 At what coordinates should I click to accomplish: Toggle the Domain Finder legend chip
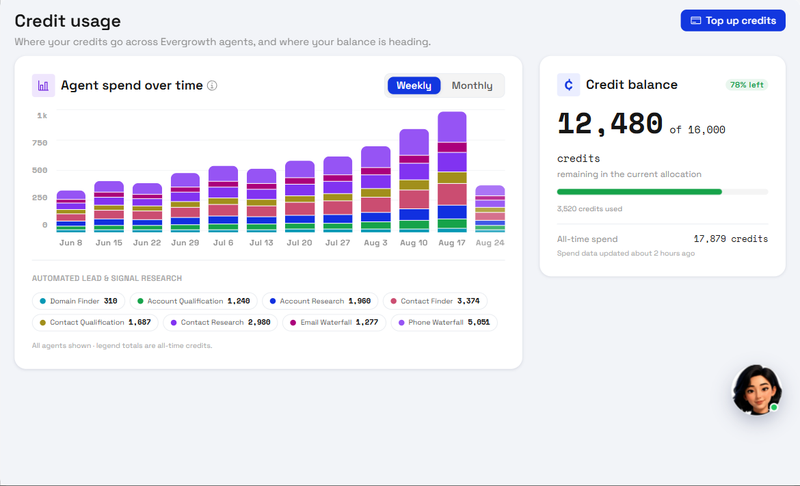coord(79,301)
